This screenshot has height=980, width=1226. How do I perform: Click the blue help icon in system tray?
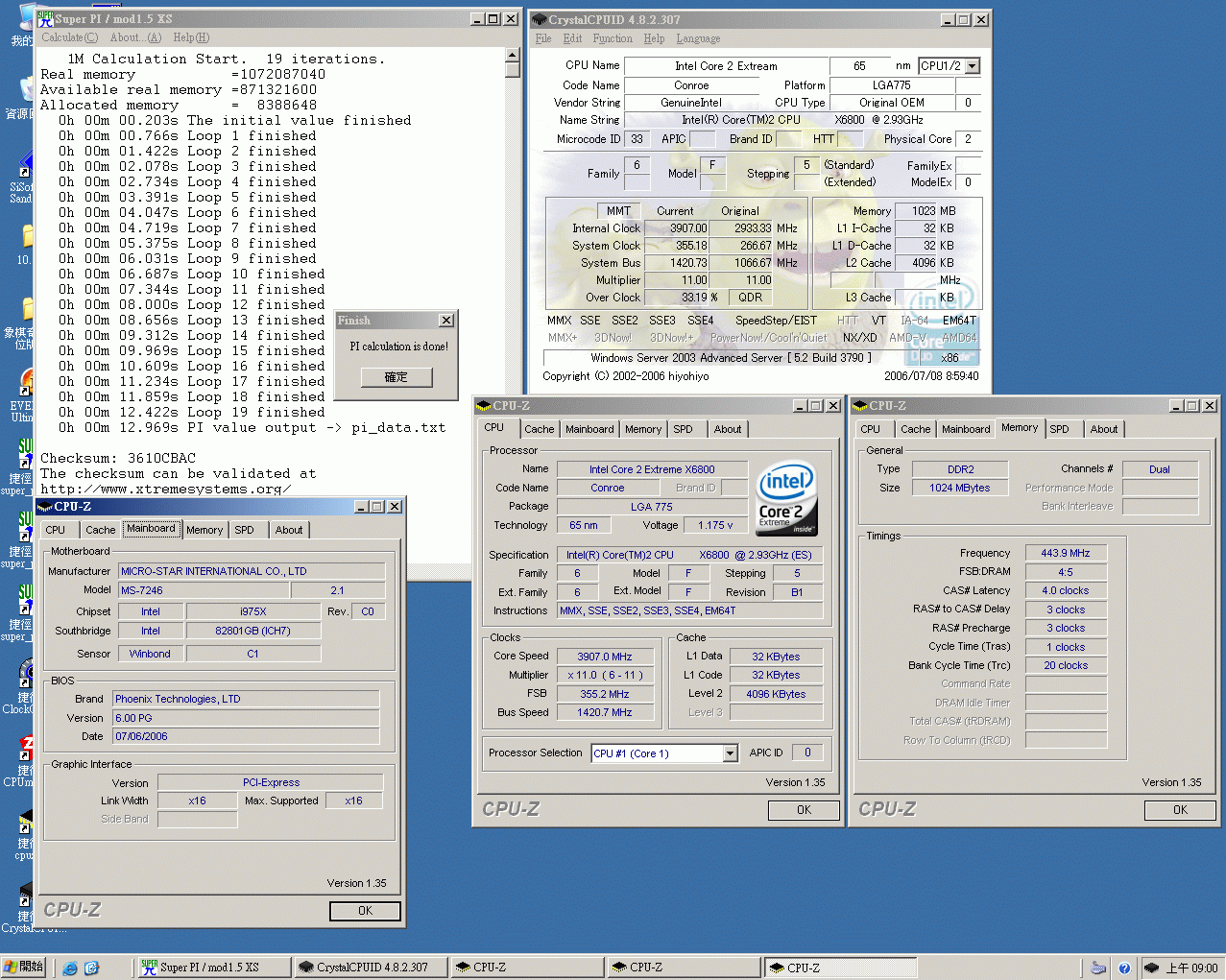1124,968
